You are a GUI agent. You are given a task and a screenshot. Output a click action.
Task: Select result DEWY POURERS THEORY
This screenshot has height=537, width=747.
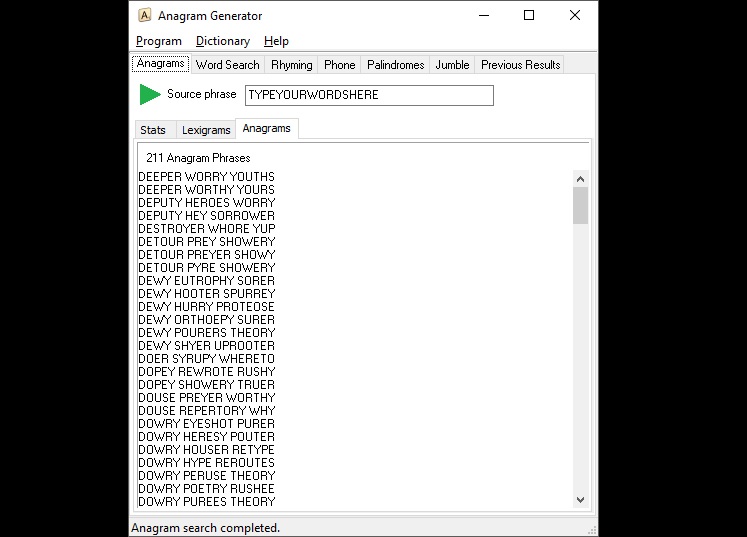tap(206, 333)
